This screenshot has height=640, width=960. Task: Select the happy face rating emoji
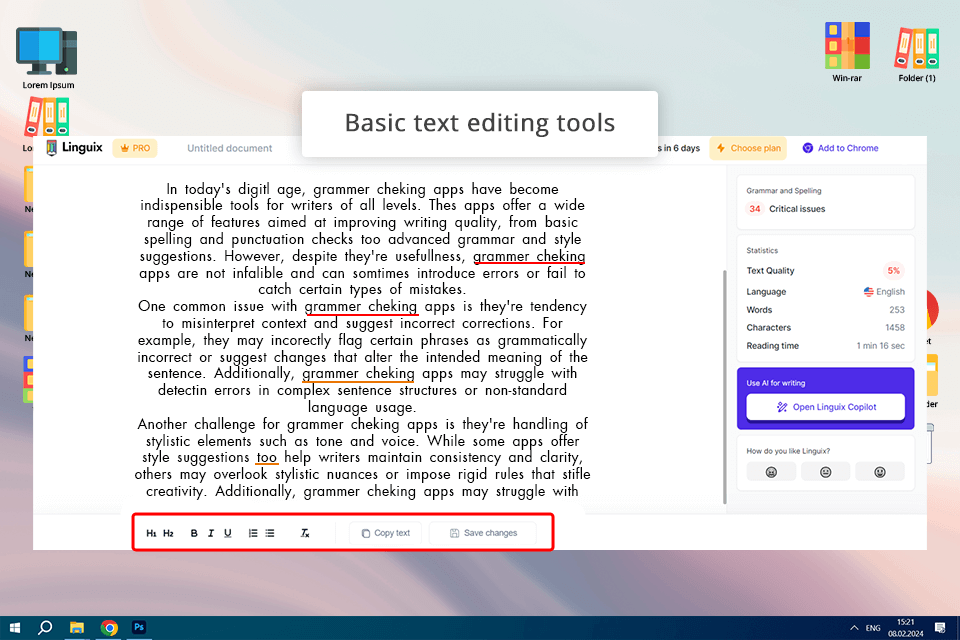pyautogui.click(x=880, y=472)
